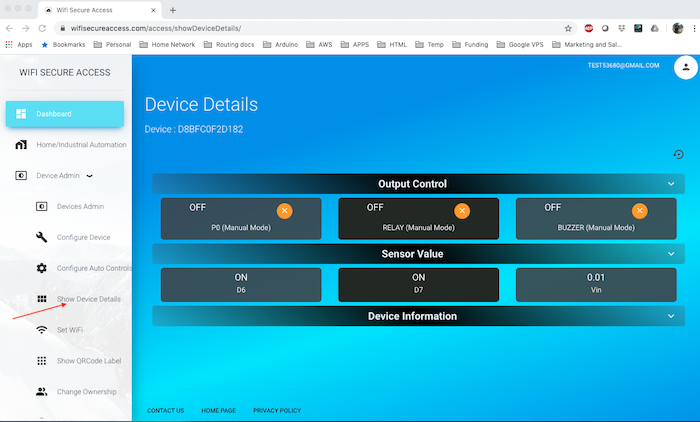Collapse the Device Admin submenu arrow
The width and height of the screenshot is (700, 422).
[89, 176]
